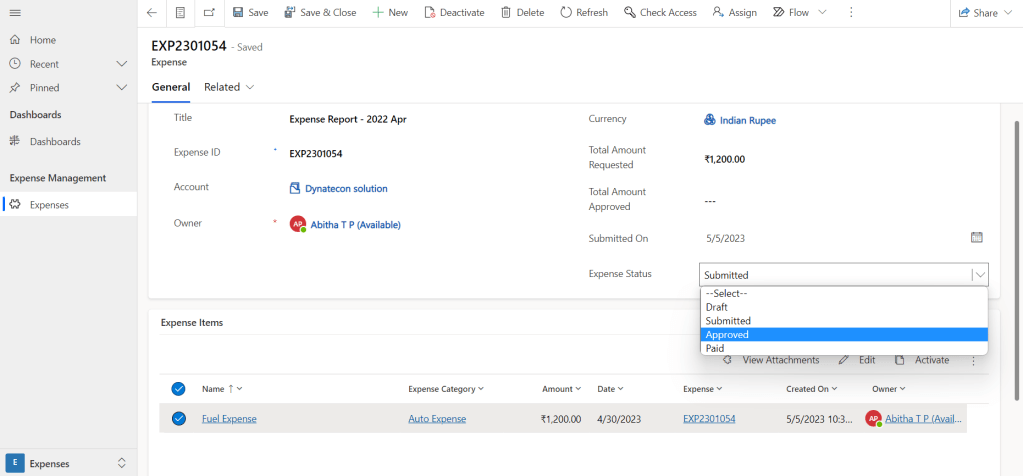1023x476 pixels.
Task: Open the Fuel Expense link
Action: pos(229,419)
